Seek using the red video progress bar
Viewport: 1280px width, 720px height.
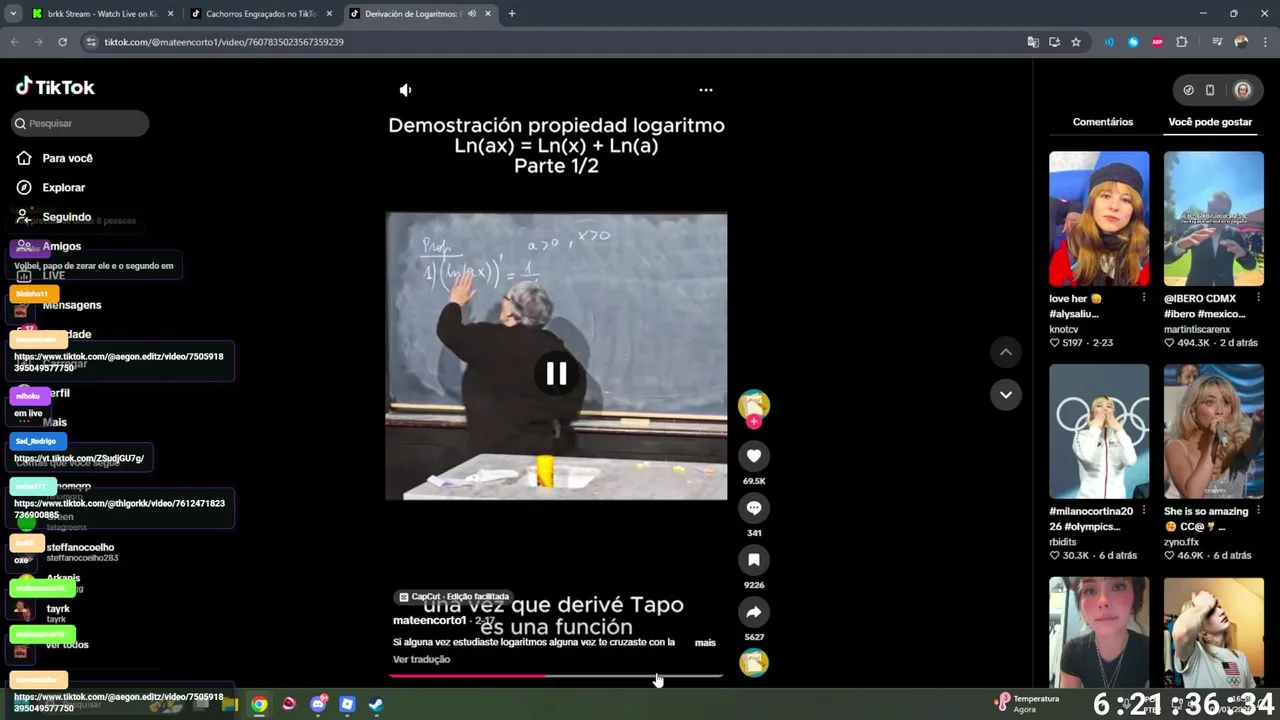(556, 676)
